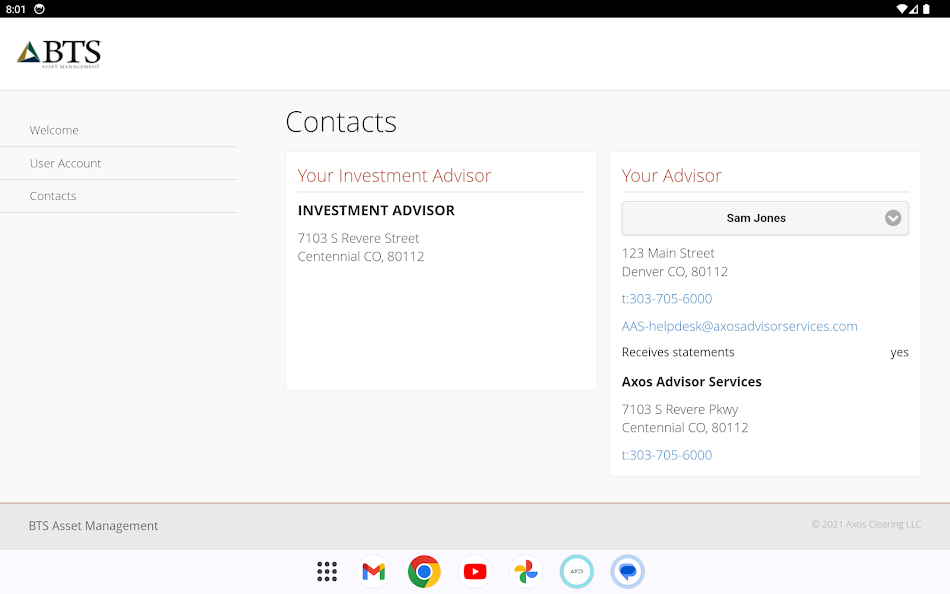Select Contacts in the navigation menu
Image resolution: width=950 pixels, height=594 pixels.
[53, 196]
